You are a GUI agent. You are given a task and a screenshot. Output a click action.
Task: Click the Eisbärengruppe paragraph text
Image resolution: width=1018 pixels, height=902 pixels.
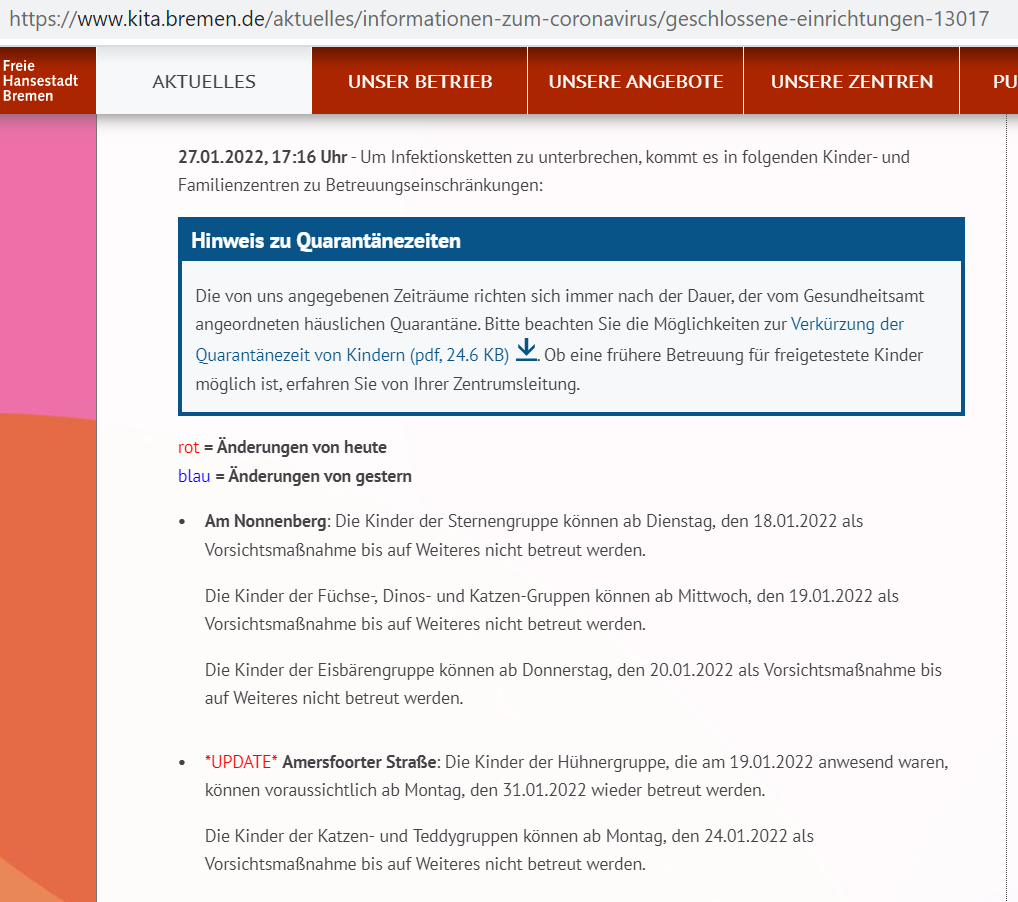click(x=573, y=684)
